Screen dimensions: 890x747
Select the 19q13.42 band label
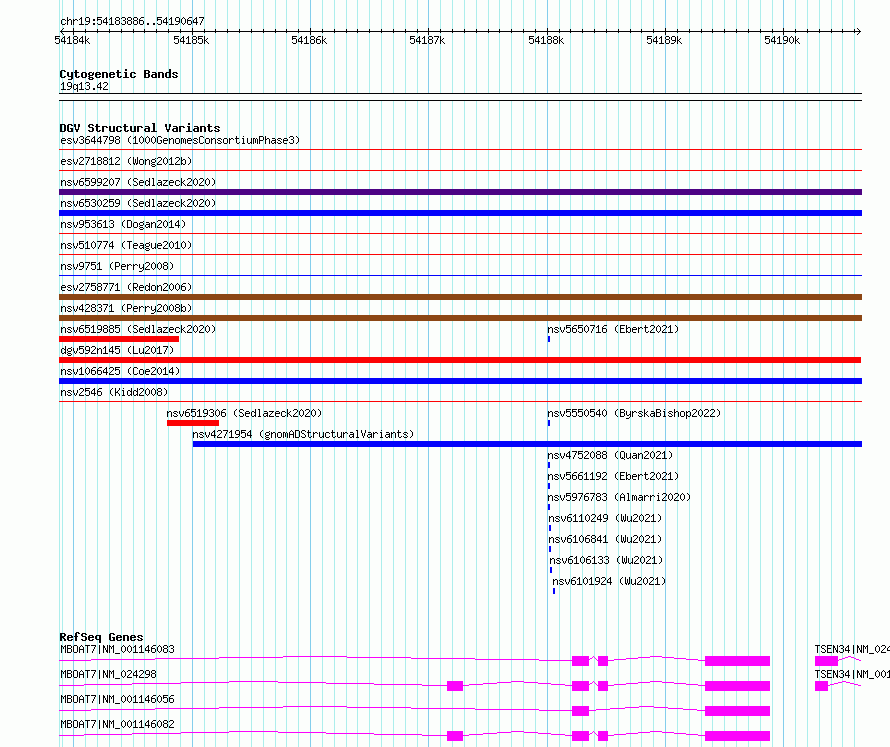pyautogui.click(x=84, y=86)
